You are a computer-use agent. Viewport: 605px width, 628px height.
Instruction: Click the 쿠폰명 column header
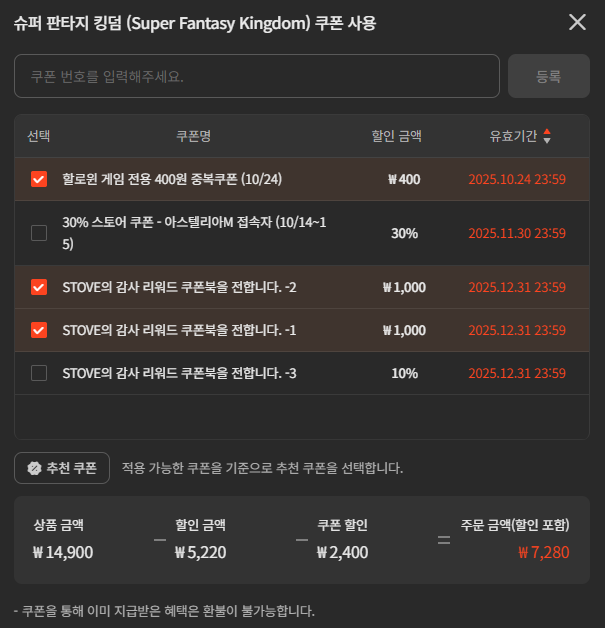[x=193, y=136]
